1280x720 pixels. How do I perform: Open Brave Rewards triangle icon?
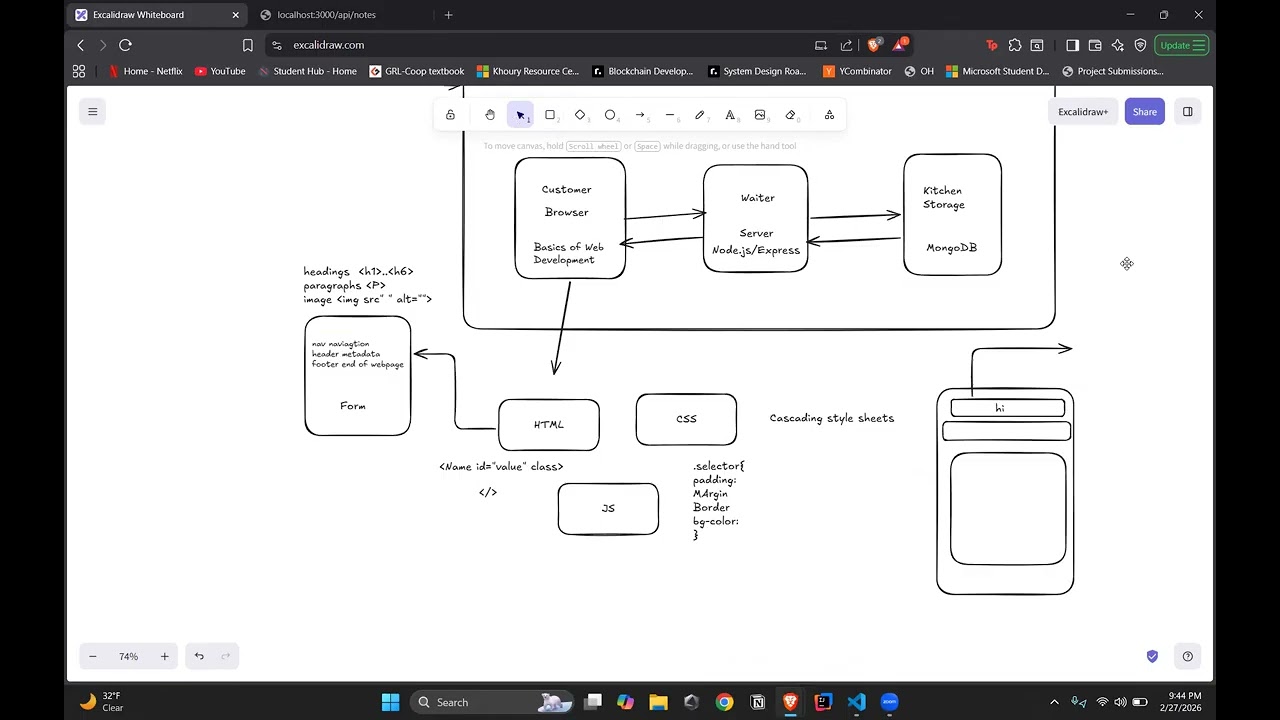pyautogui.click(x=899, y=45)
